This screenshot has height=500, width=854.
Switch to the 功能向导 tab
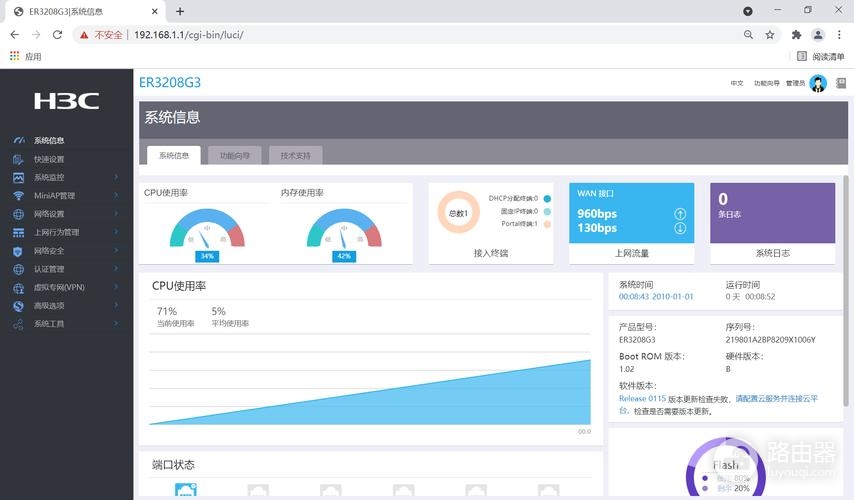pyautogui.click(x=235, y=156)
